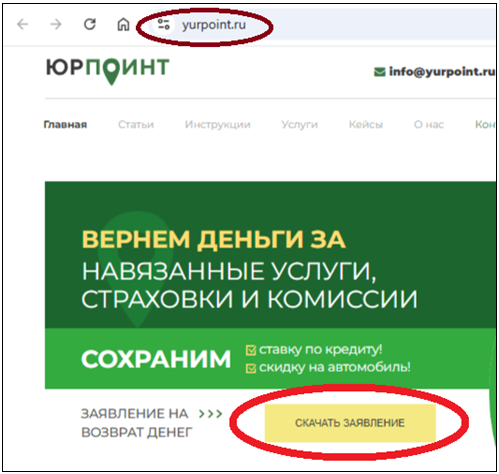Go back with the browser back arrow
Image resolution: width=499 pixels, height=474 pixels.
pyautogui.click(x=23, y=24)
